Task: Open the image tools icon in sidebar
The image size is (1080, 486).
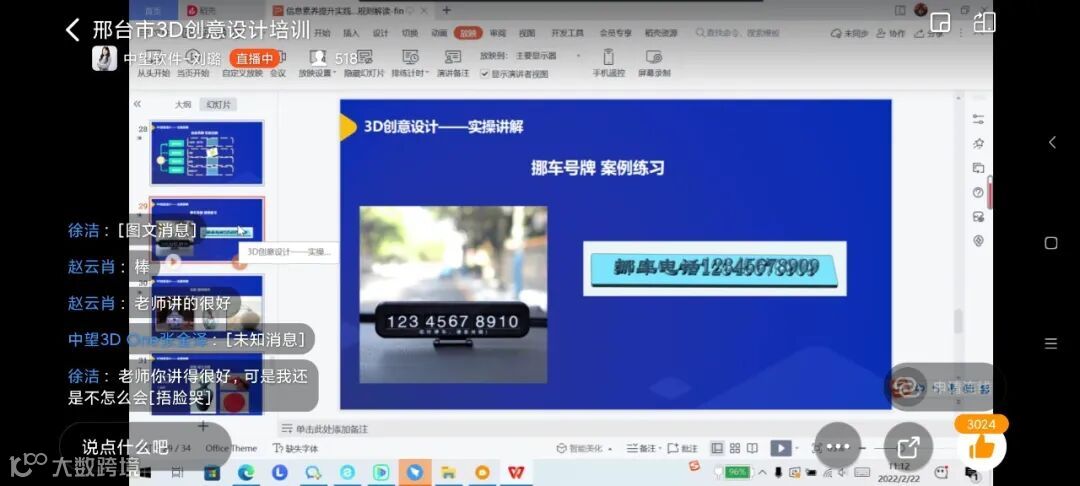Action: tap(978, 217)
